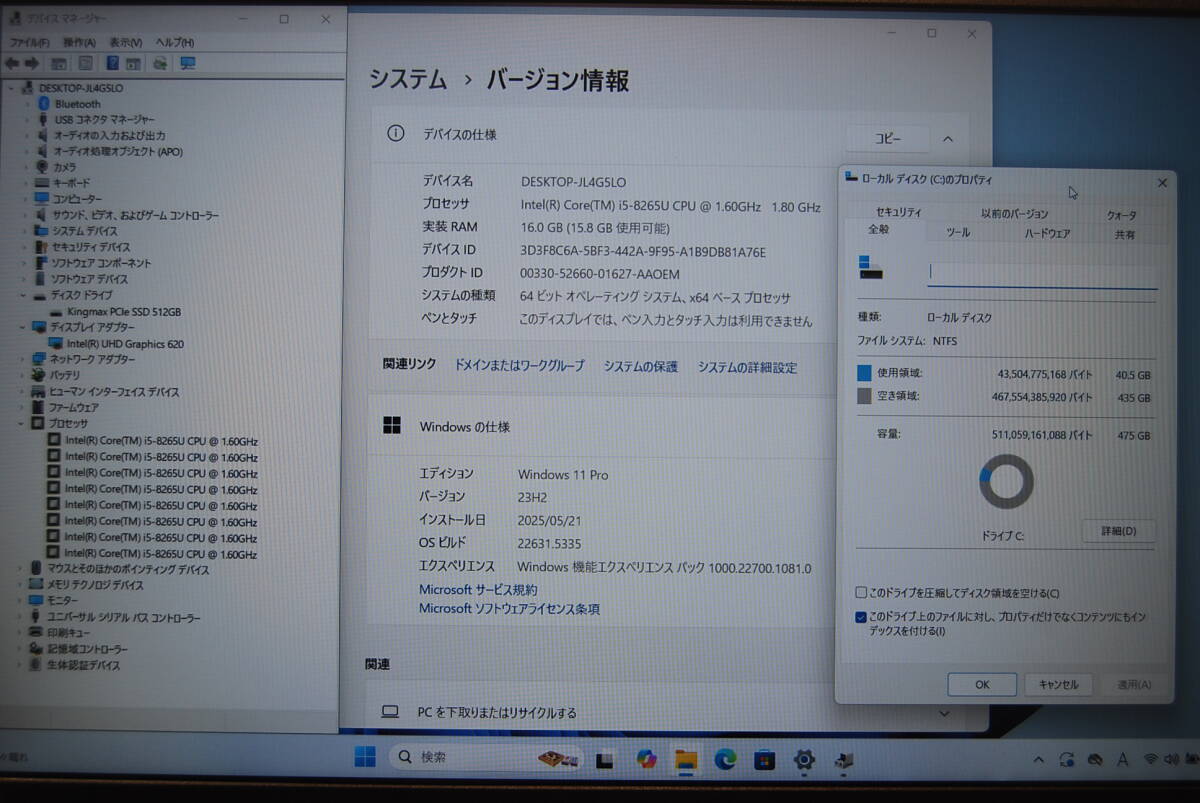Click the 詳細(D) button
Screen dimensions: 1200x803
[1118, 531]
